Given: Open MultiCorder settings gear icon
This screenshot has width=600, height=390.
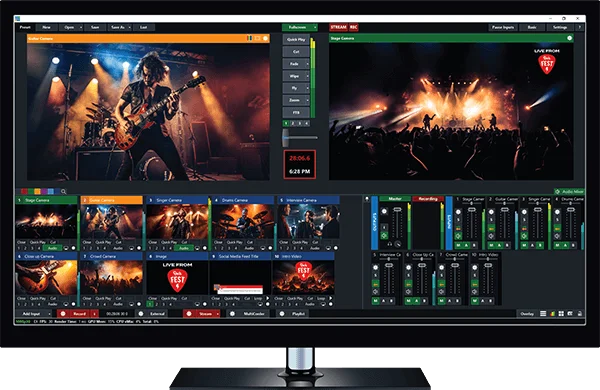Looking at the screenshot, I should pos(232,313).
